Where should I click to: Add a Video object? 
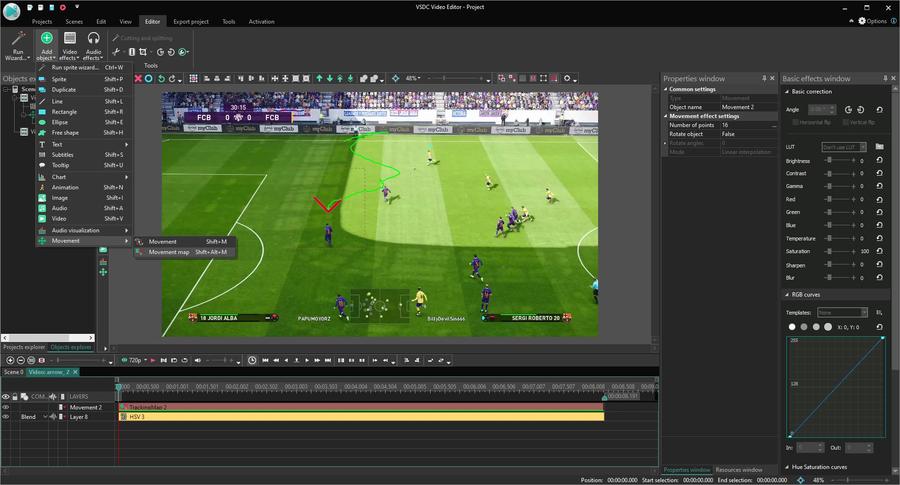click(x=84, y=219)
